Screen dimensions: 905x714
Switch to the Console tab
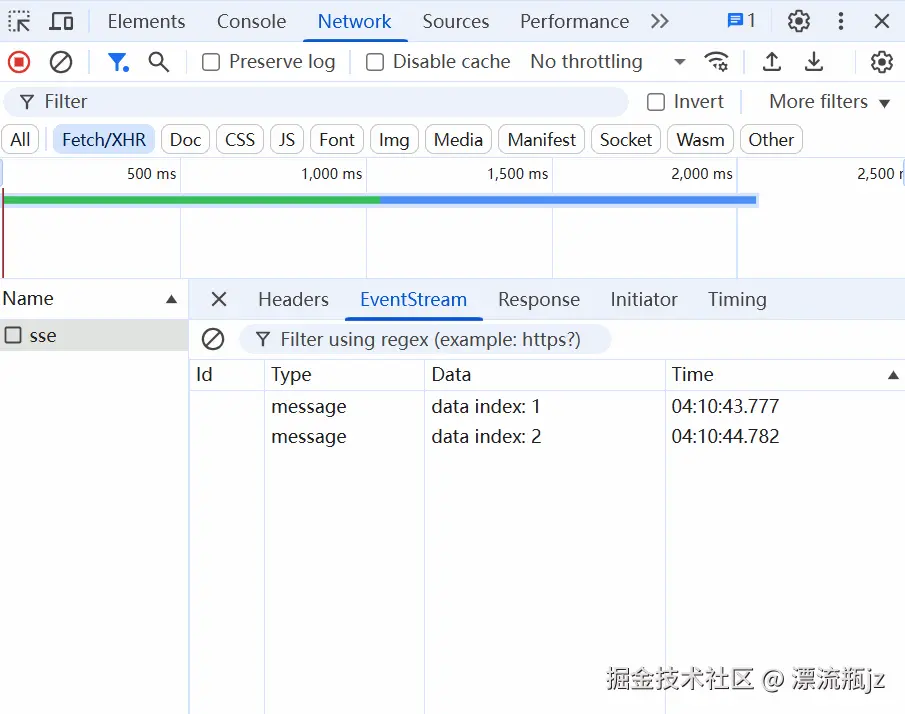coord(251,21)
